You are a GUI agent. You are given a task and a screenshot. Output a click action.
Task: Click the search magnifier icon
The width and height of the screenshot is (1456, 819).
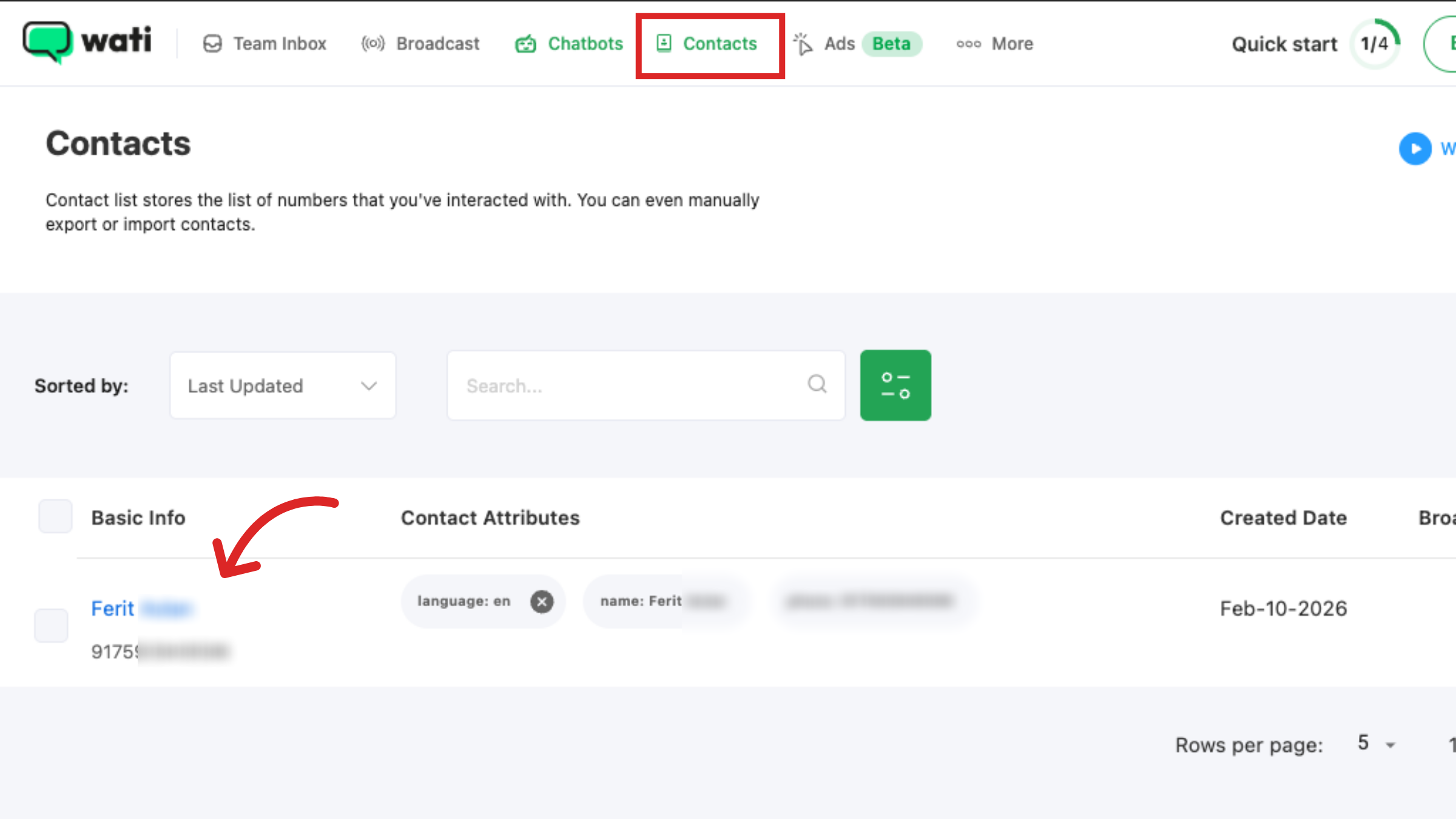pos(817,384)
